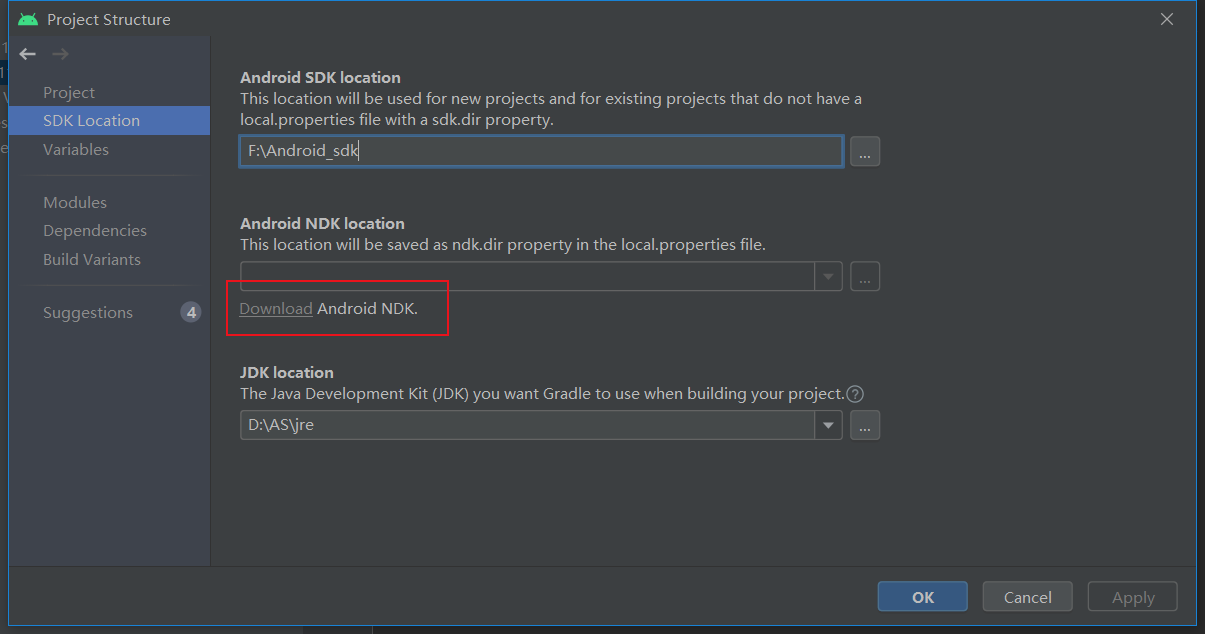Open Build Variants section
This screenshot has height=634, width=1205.
pyautogui.click(x=92, y=259)
